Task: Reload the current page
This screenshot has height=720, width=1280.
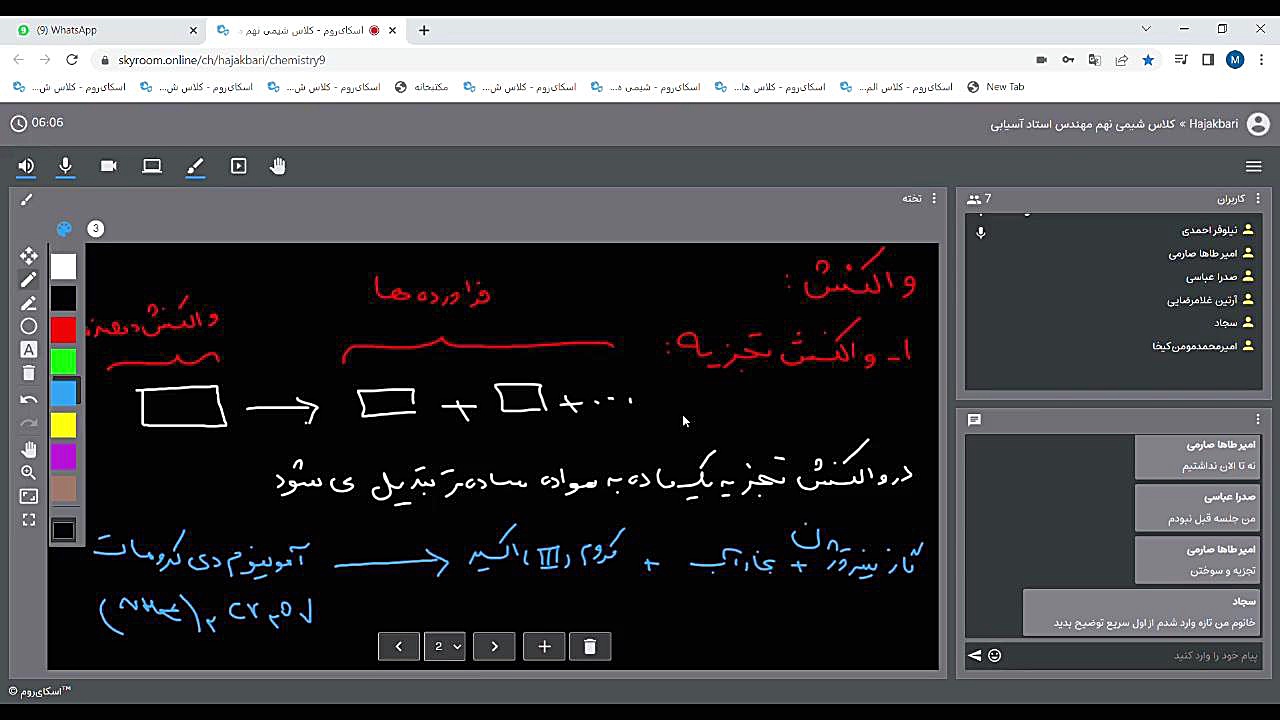Action: [x=72, y=60]
